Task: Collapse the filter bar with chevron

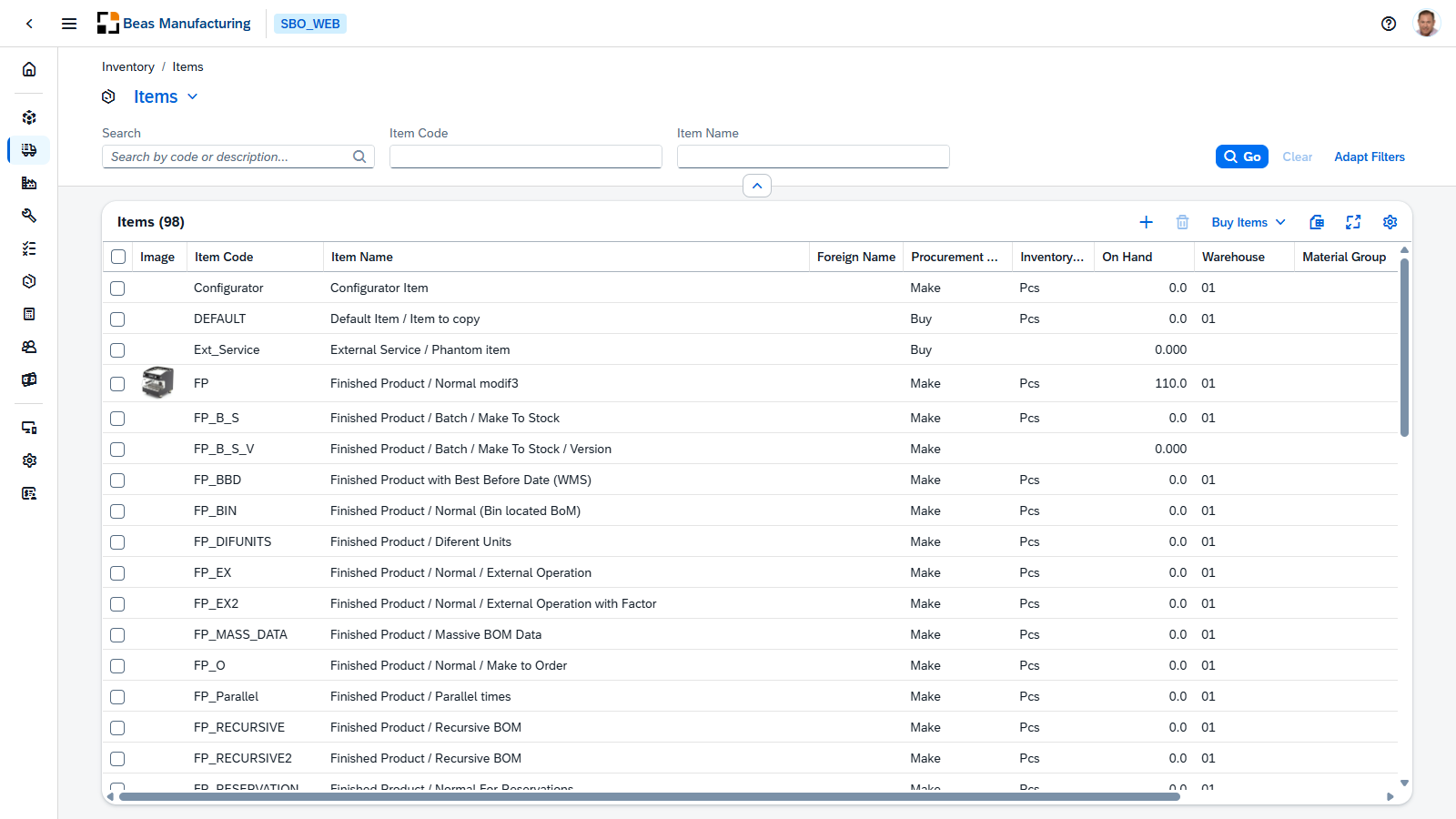Action: coord(757,186)
